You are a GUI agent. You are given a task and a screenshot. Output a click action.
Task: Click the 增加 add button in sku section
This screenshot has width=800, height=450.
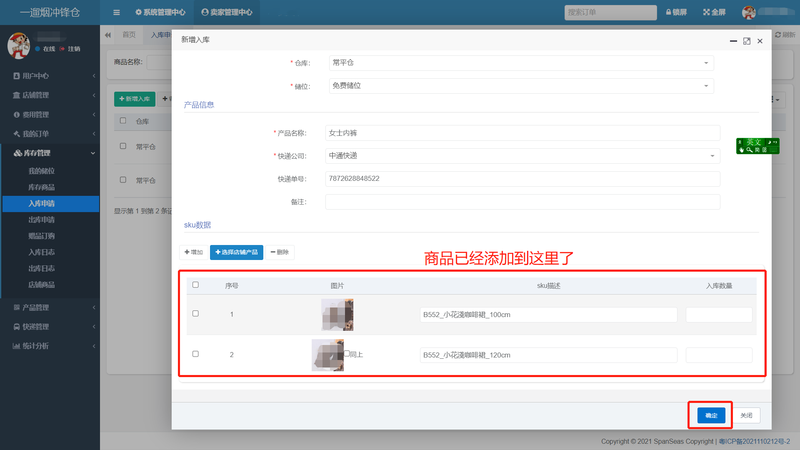coord(193,252)
